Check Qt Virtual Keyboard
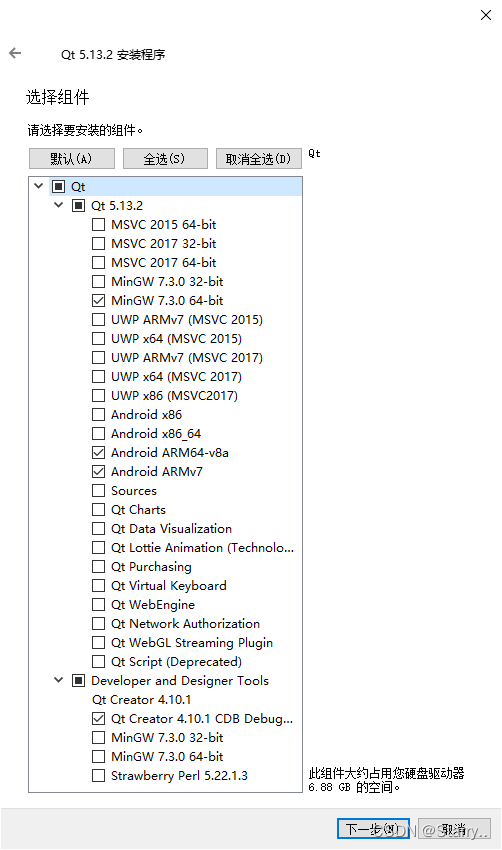Screen dimensions: 502x850 98,585
